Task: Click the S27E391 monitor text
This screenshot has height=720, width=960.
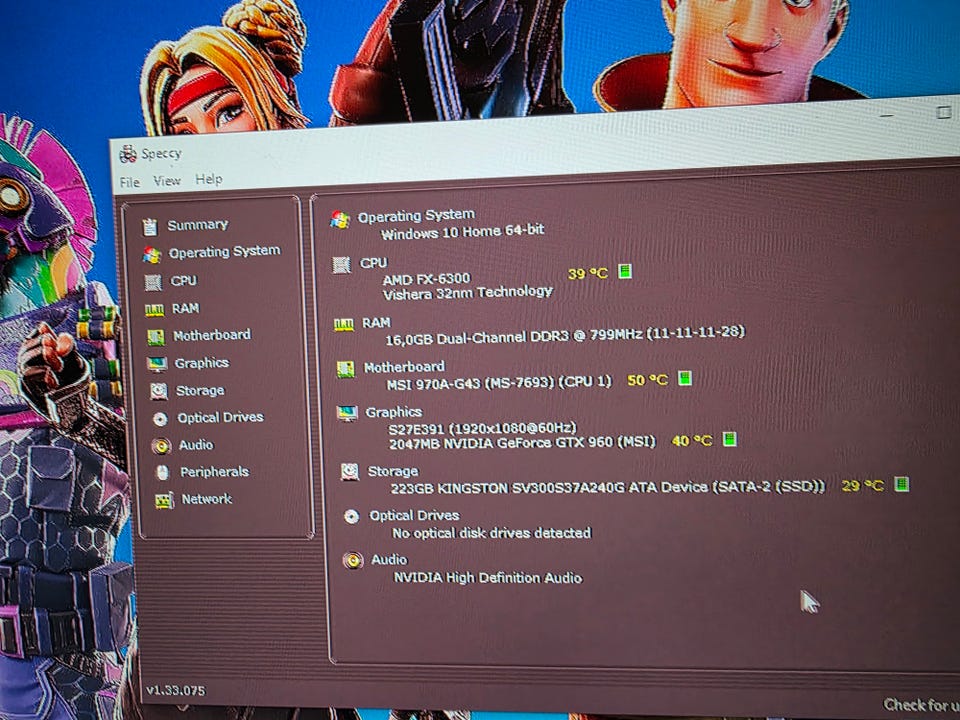Action: 482,428
